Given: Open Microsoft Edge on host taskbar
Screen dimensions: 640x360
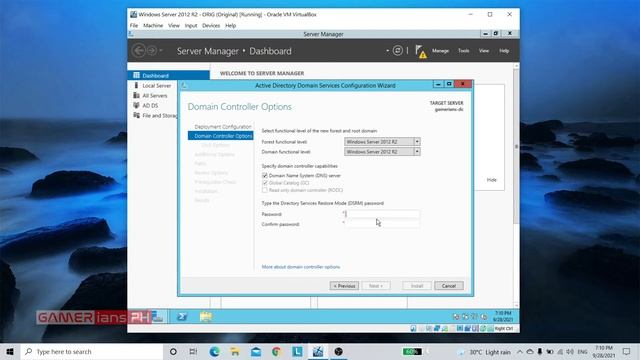Looking at the screenshot, I should (x=214, y=351).
